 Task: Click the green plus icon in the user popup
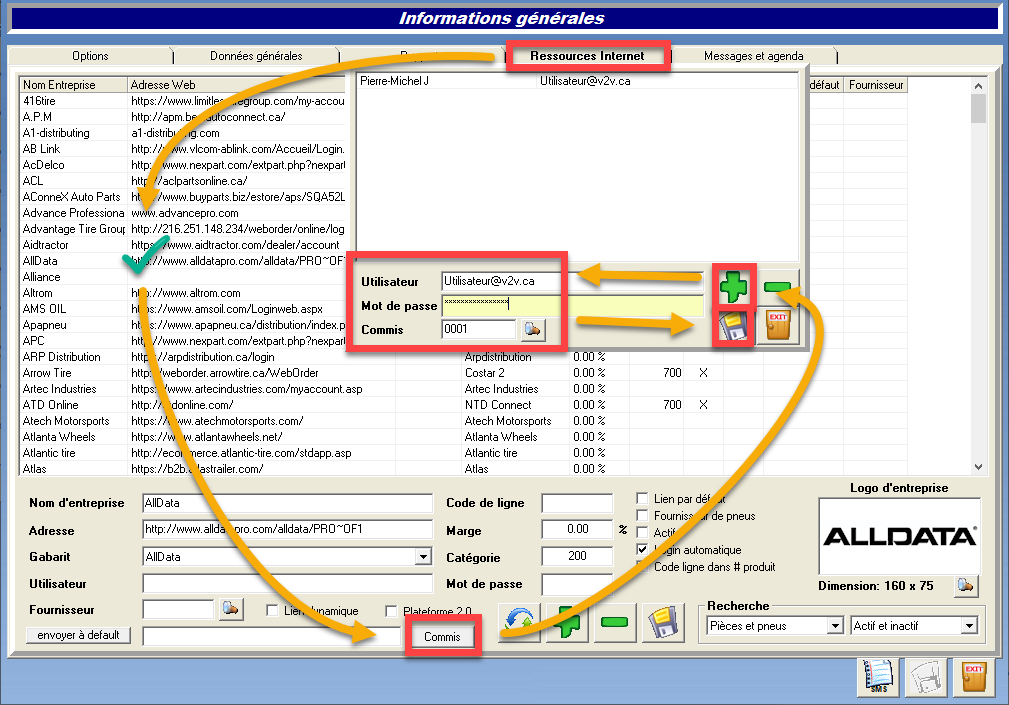tap(734, 286)
